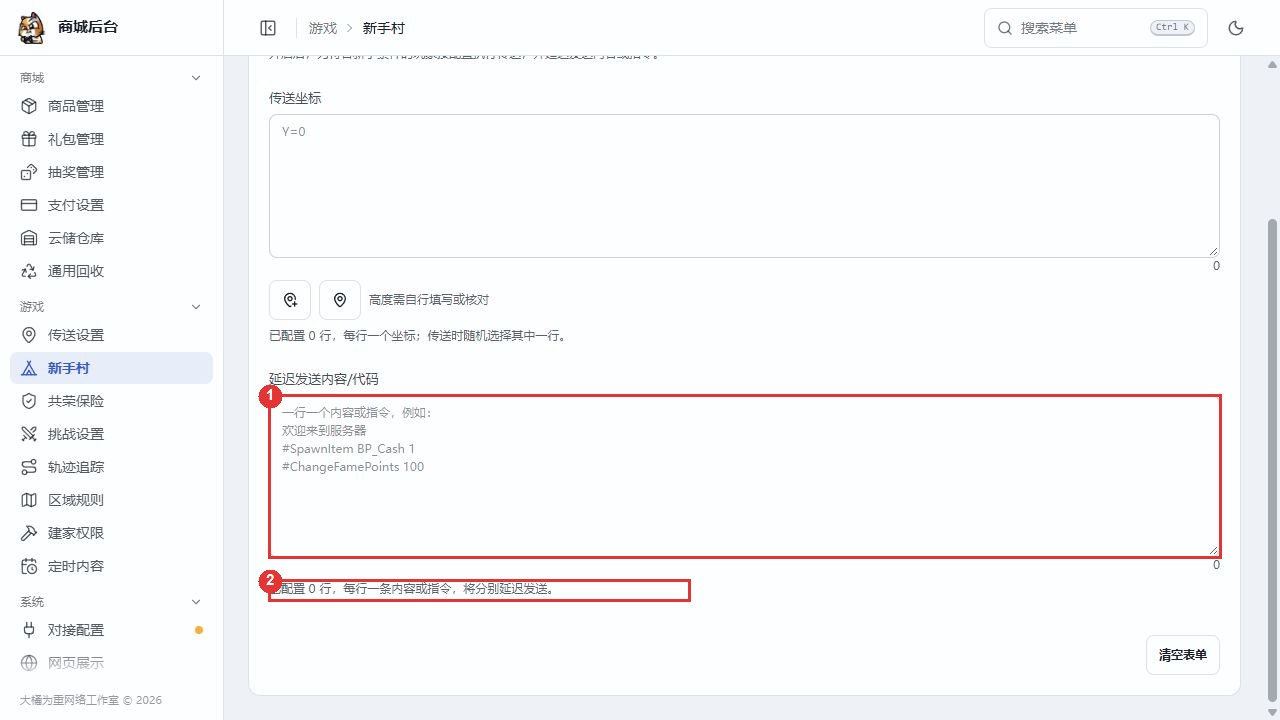Click the 大桶为重网络工作室 footer text

pos(91,701)
